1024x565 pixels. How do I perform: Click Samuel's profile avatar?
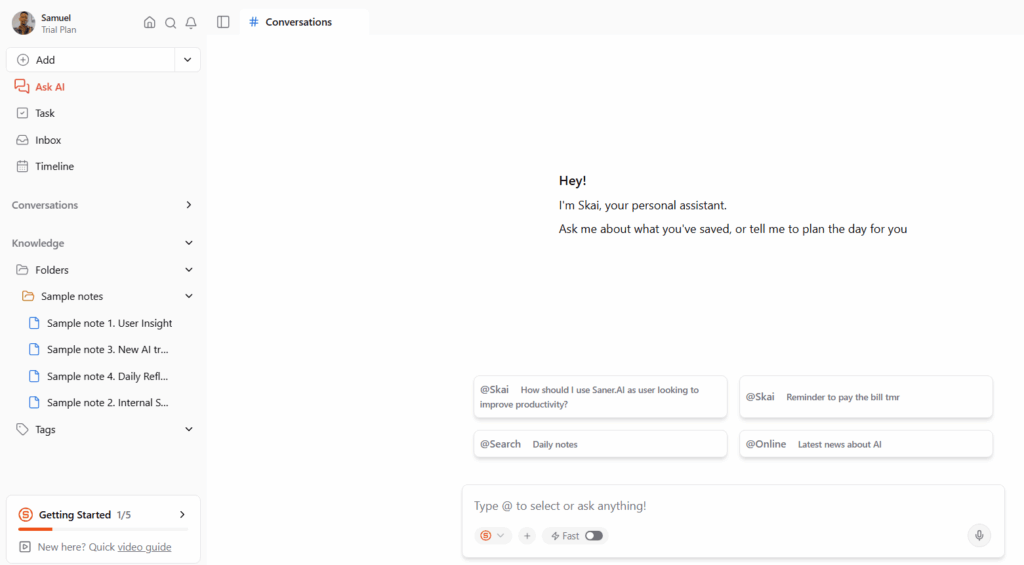pyautogui.click(x=23, y=23)
